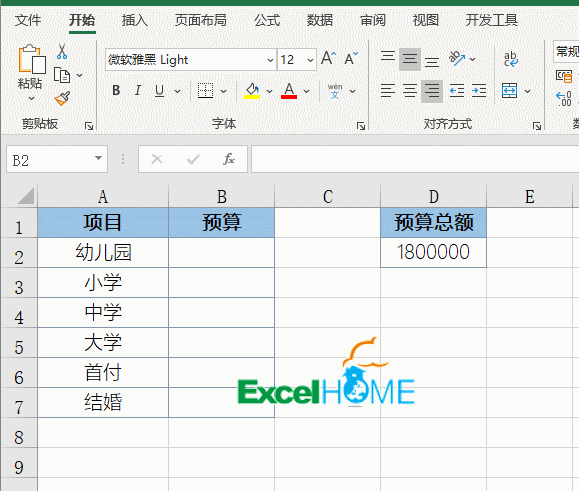Screen dimensions: 579x491
Task: Expand the Paste options arrow
Action: click(x=31, y=99)
